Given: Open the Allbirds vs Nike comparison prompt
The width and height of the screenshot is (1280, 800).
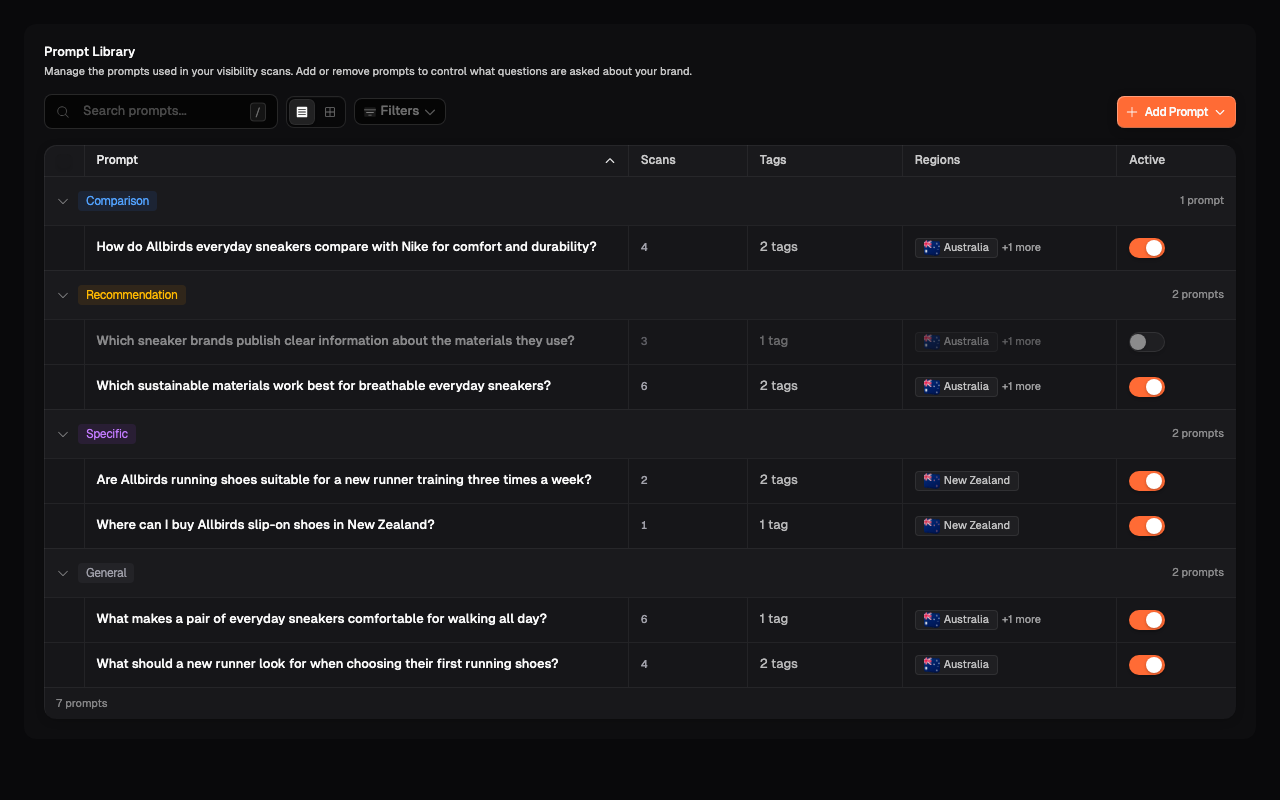Looking at the screenshot, I should click(346, 247).
